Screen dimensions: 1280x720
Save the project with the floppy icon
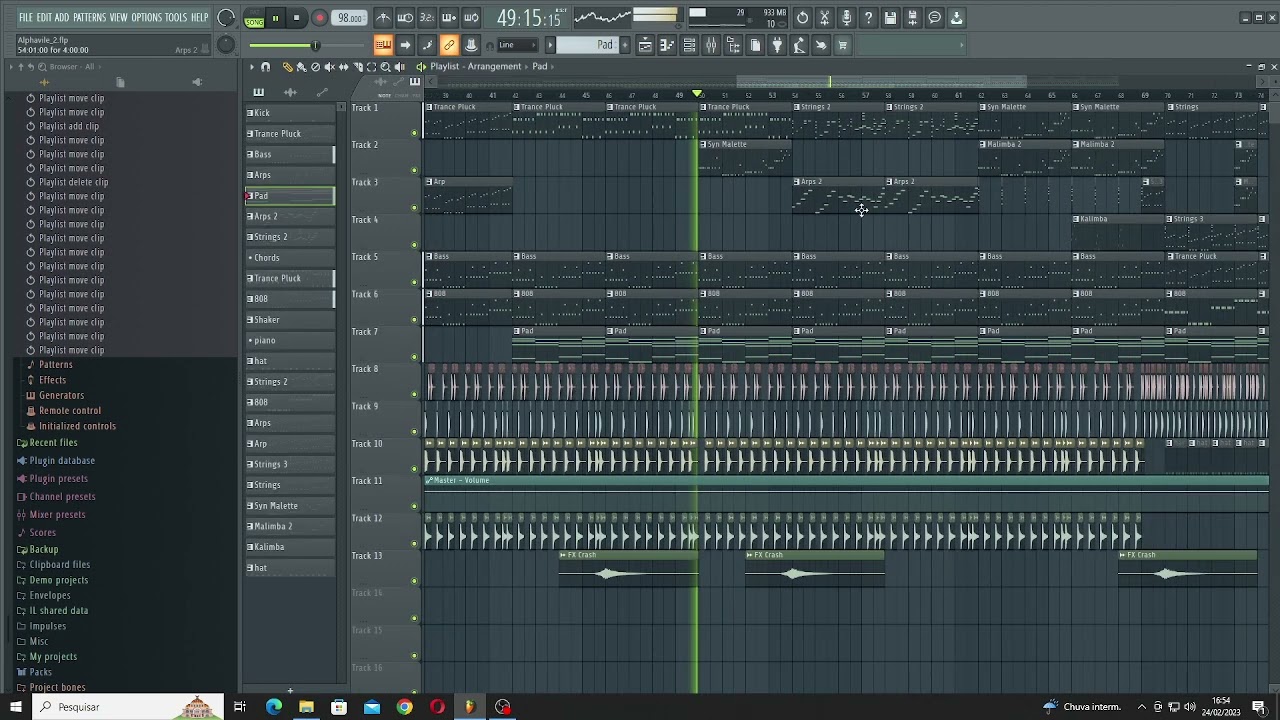click(890, 18)
